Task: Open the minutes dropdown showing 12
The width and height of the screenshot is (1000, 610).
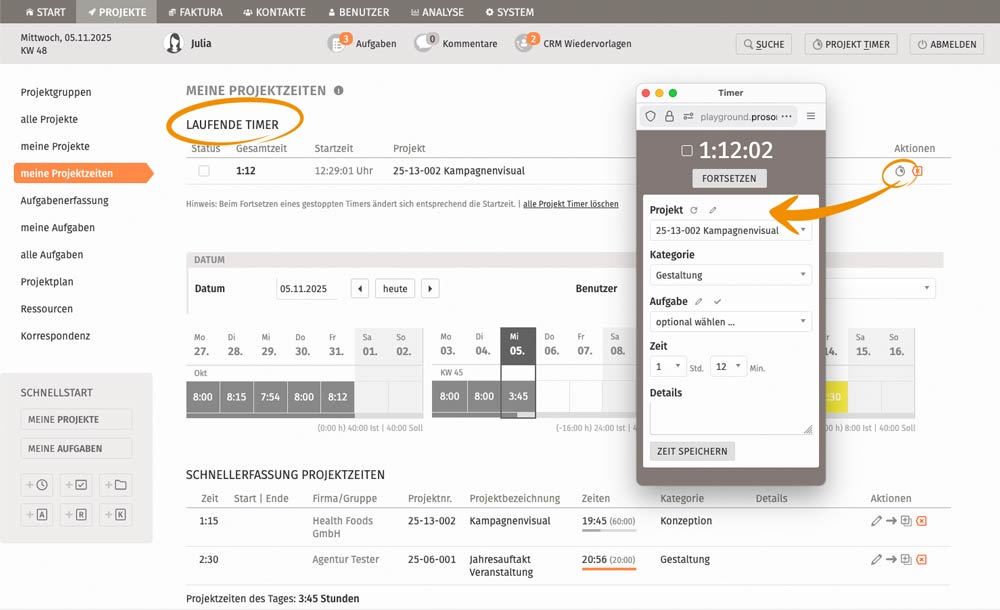Action: coord(727,367)
